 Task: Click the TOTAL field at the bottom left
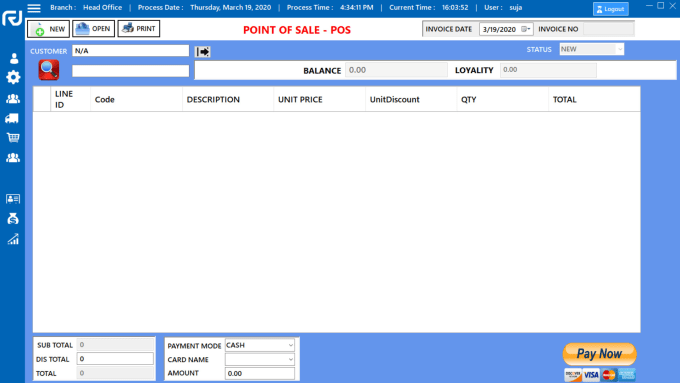point(115,373)
